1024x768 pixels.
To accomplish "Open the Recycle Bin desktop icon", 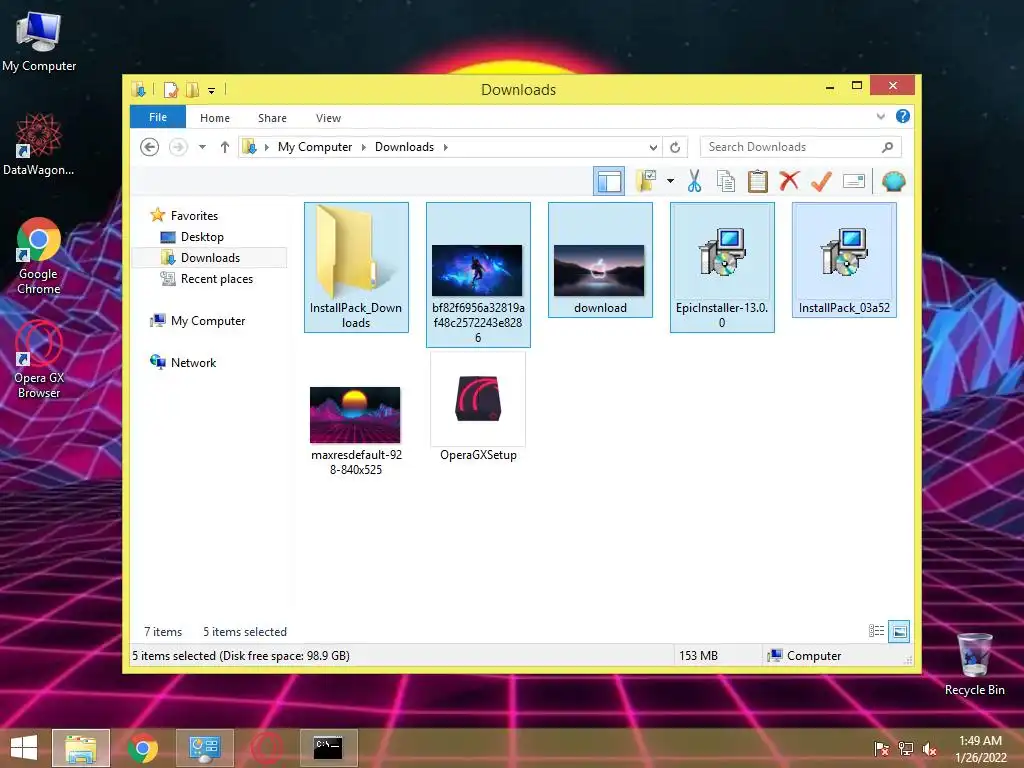I will (974, 664).
